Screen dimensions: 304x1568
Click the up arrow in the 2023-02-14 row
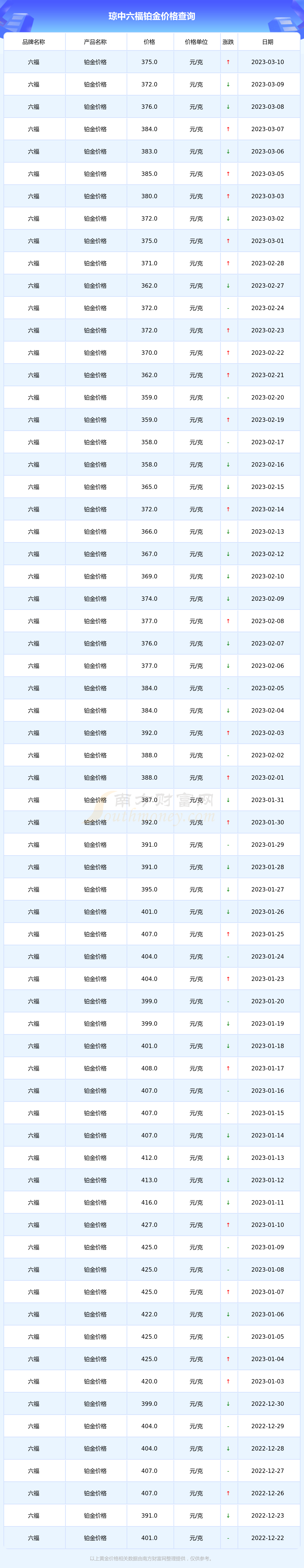[228, 510]
